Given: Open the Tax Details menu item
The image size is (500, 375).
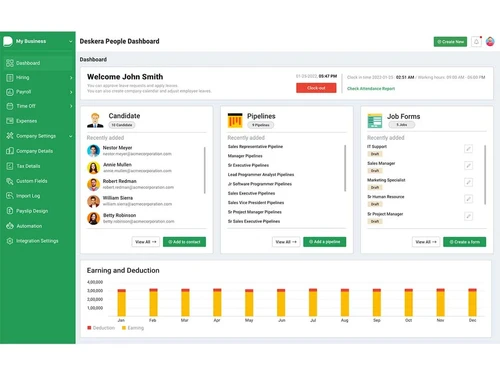Looking at the screenshot, I should pyautogui.click(x=38, y=166).
